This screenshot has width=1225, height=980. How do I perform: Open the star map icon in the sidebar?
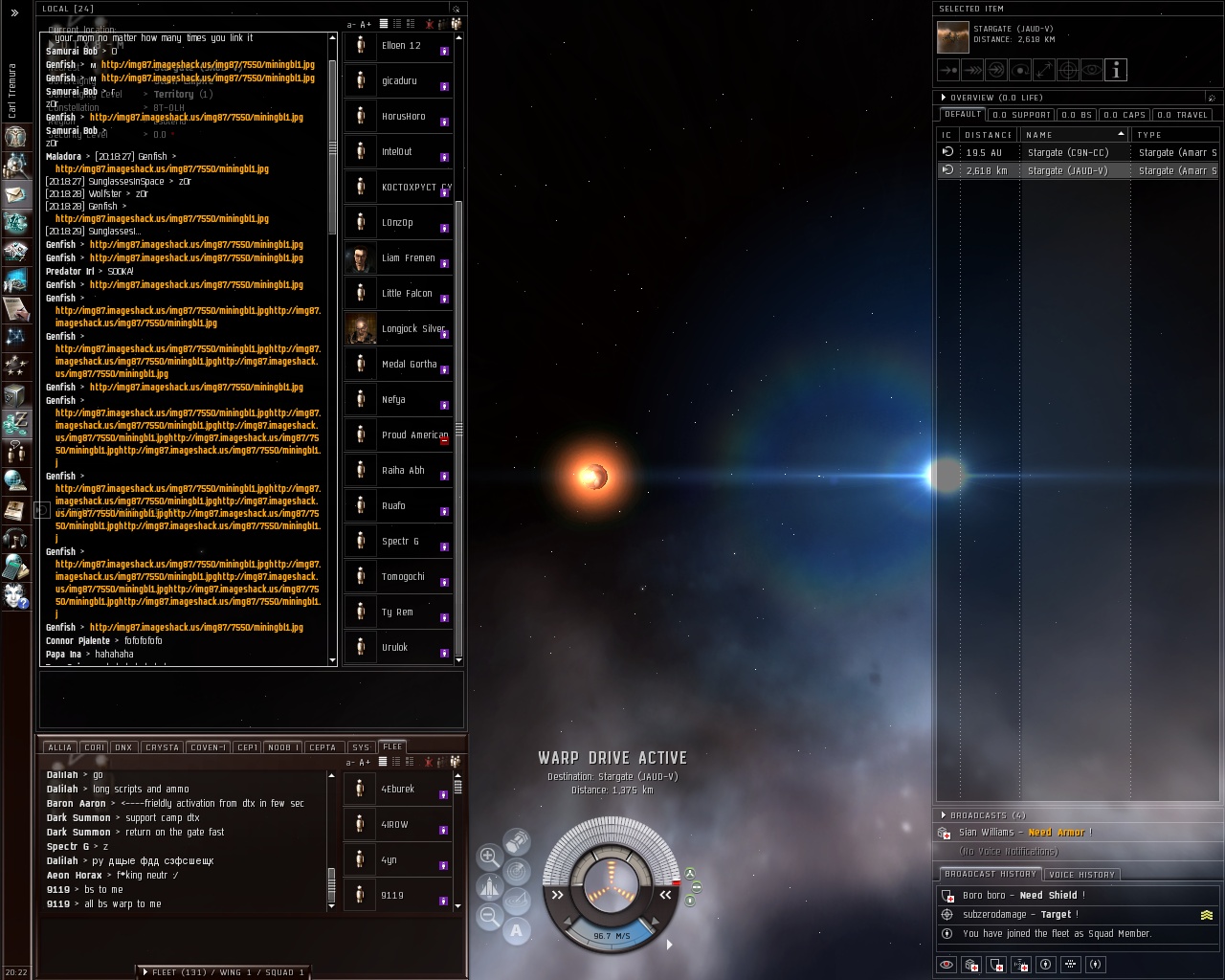click(x=15, y=336)
